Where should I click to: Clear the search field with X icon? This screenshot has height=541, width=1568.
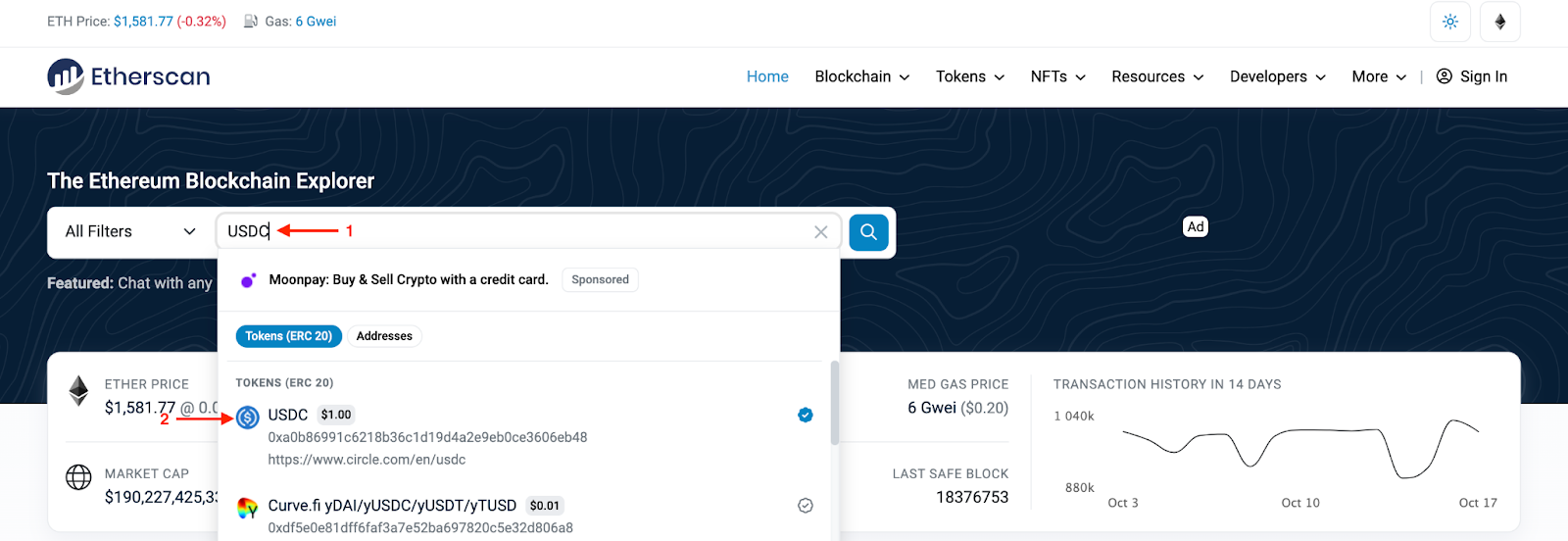[821, 232]
